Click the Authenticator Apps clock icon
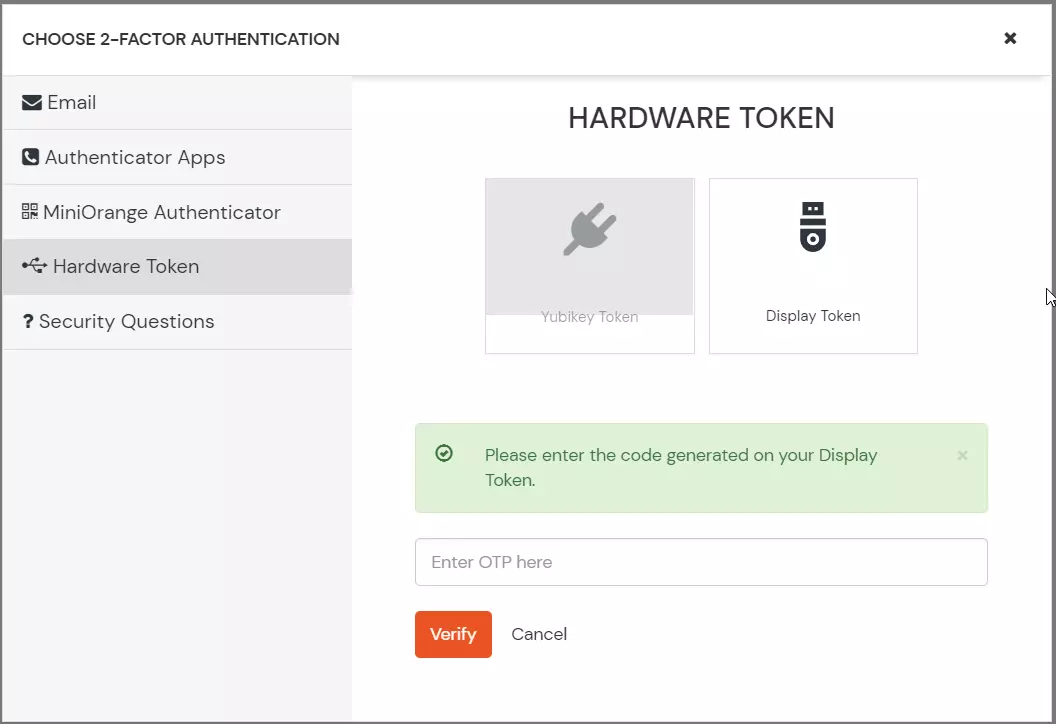Viewport: 1056px width, 724px height. [x=28, y=156]
